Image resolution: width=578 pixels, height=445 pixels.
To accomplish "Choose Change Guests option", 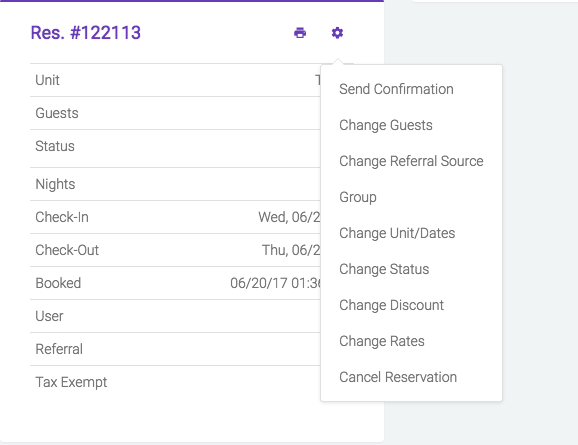I will tap(386, 125).
